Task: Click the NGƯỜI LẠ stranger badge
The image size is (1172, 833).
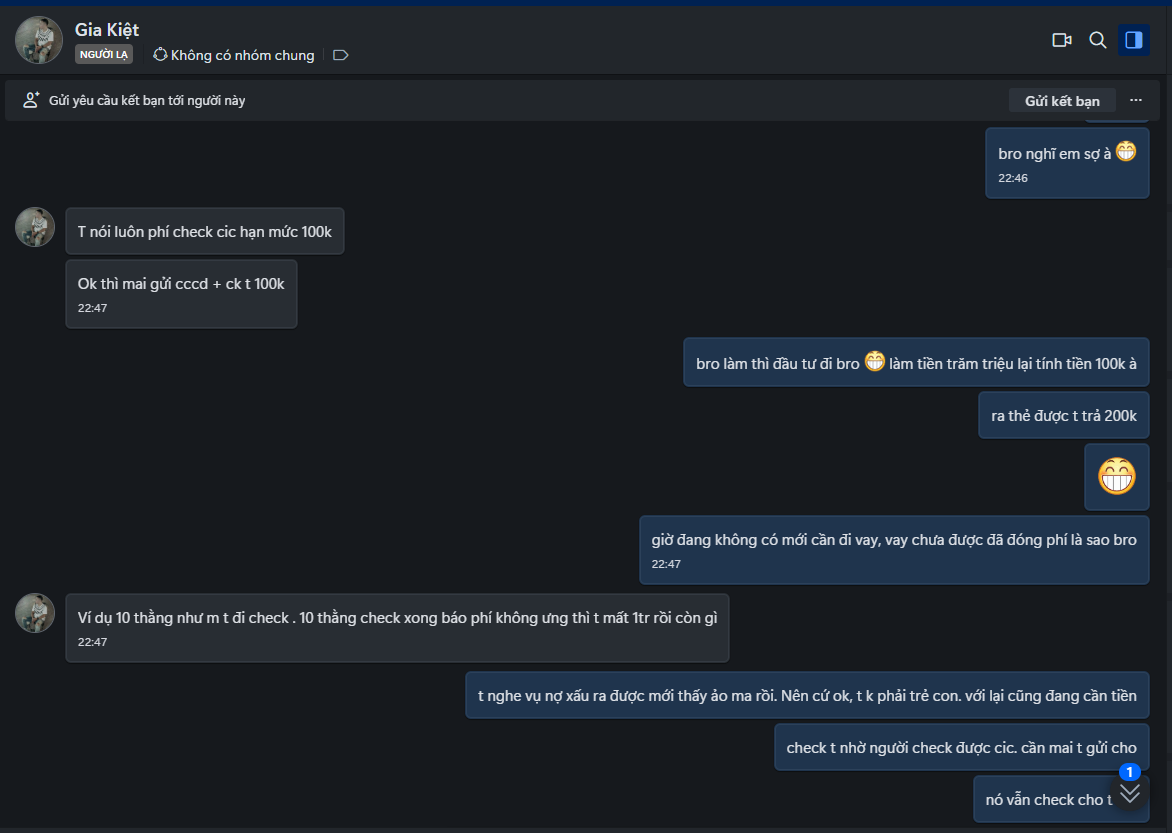Action: (x=104, y=55)
